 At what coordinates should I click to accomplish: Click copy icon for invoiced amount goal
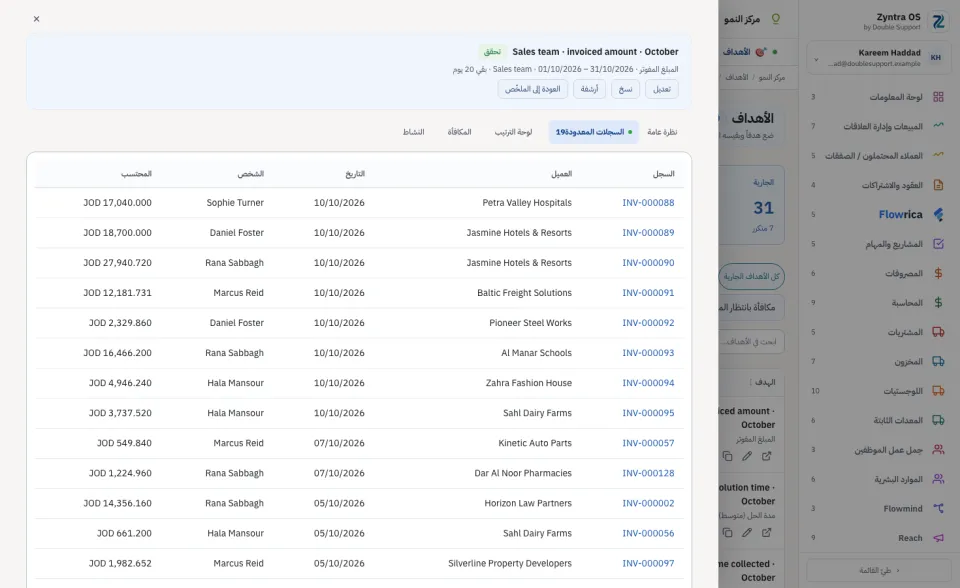click(727, 456)
